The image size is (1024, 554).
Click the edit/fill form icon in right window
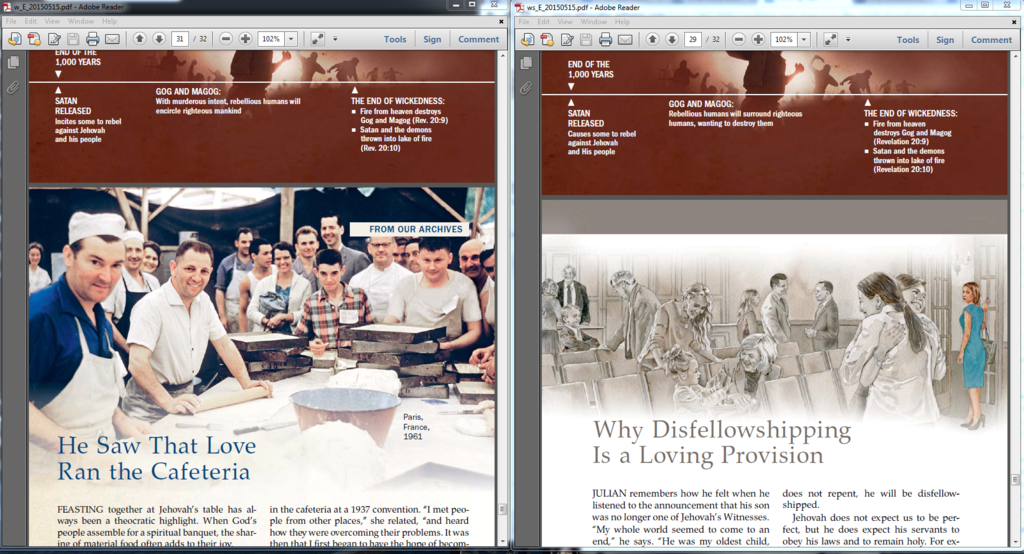(567, 40)
